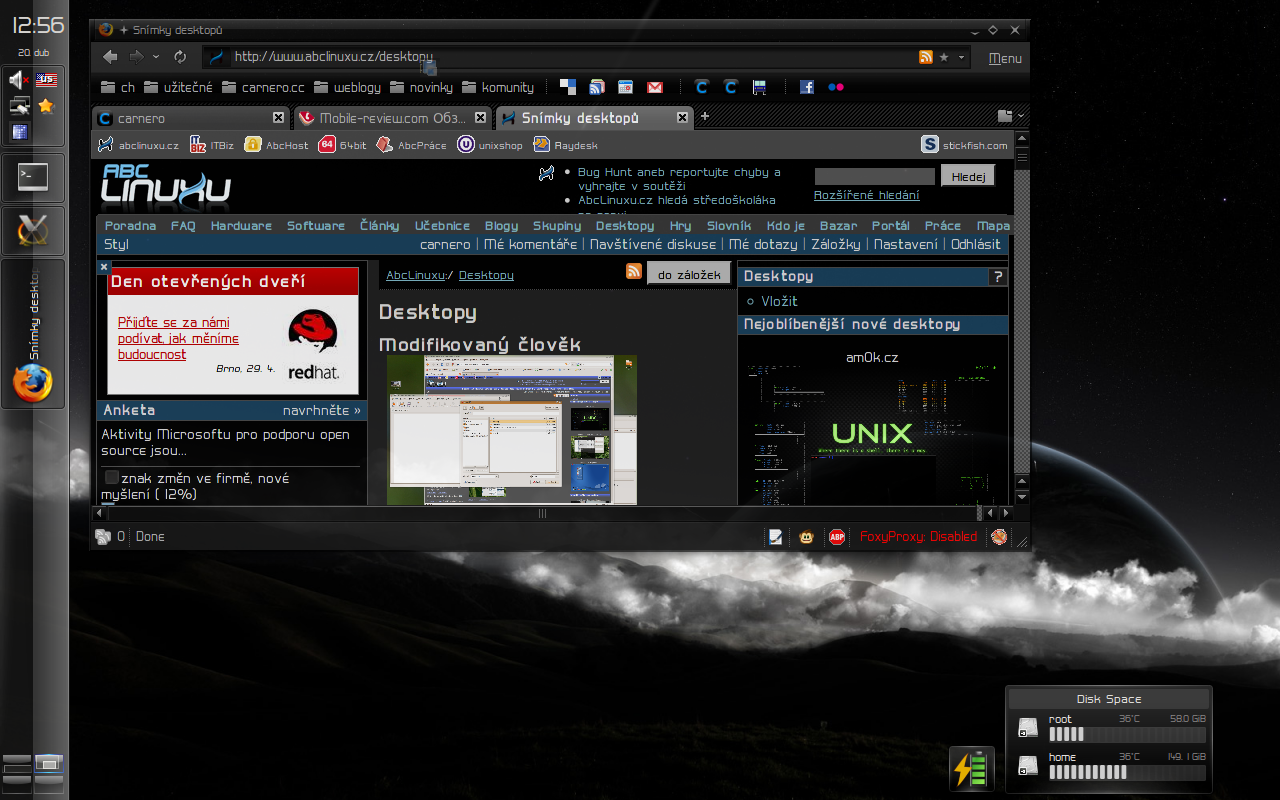This screenshot has height=800, width=1280.
Task: Open the stickfish.com bookmark
Action: [965, 145]
